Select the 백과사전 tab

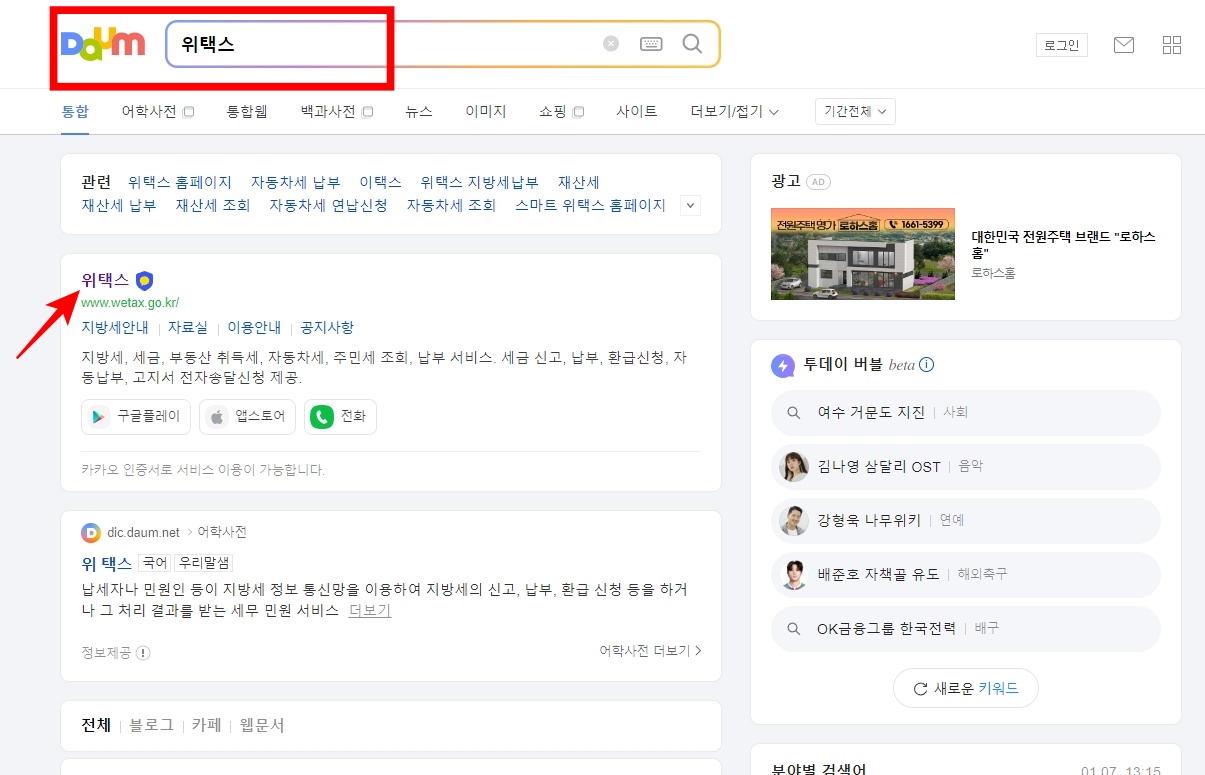click(328, 112)
